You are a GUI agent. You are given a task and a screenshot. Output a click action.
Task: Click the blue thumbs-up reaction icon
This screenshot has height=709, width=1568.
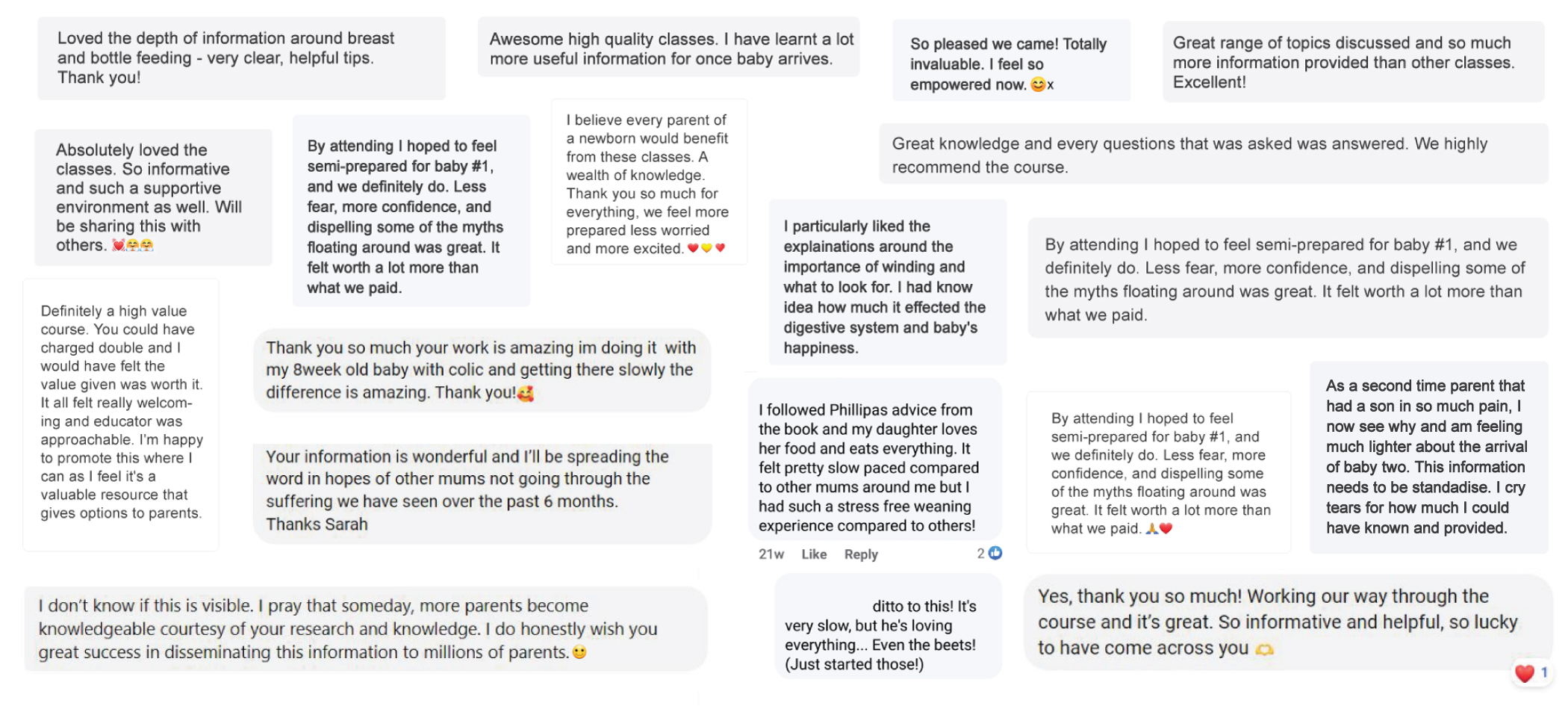(x=995, y=553)
